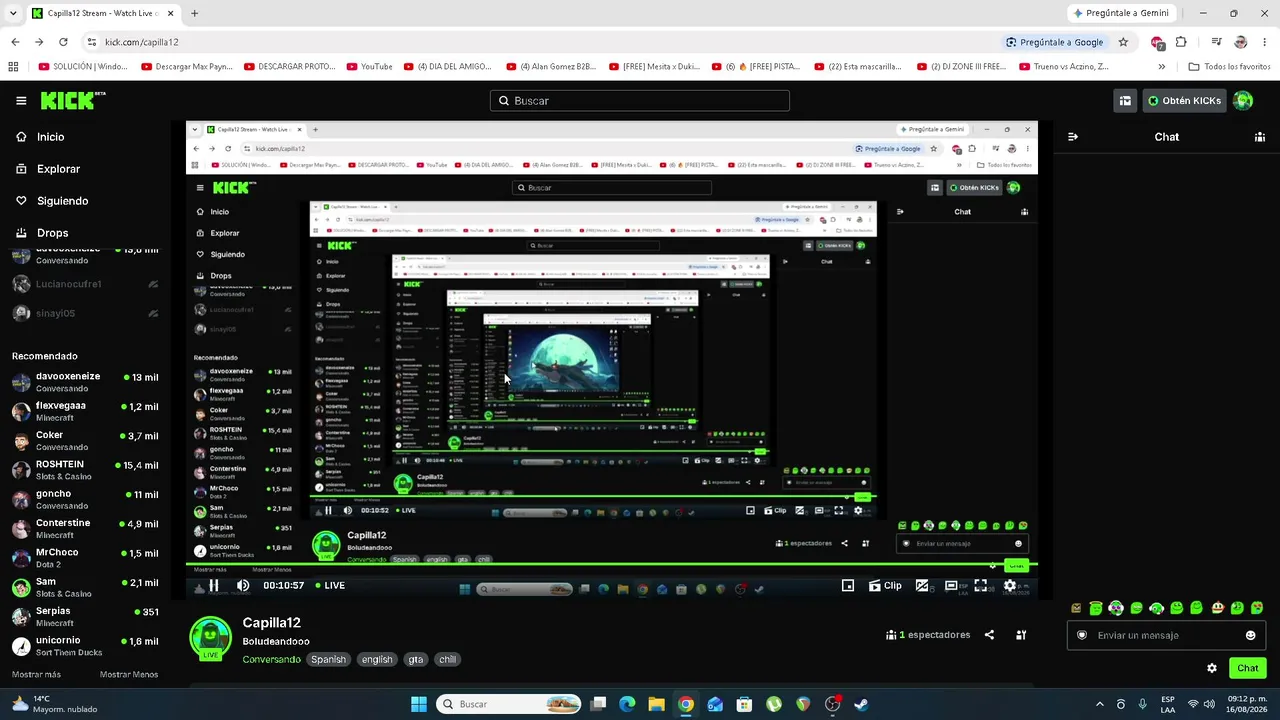
Task: Click the 1 espectadores viewer count
Action: (928, 635)
